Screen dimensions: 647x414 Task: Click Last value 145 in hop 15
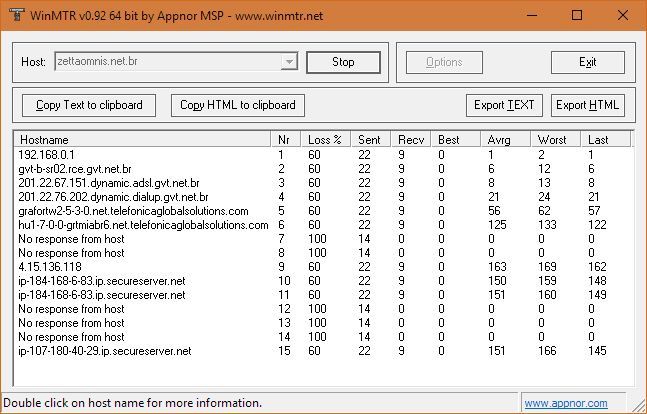click(597, 351)
